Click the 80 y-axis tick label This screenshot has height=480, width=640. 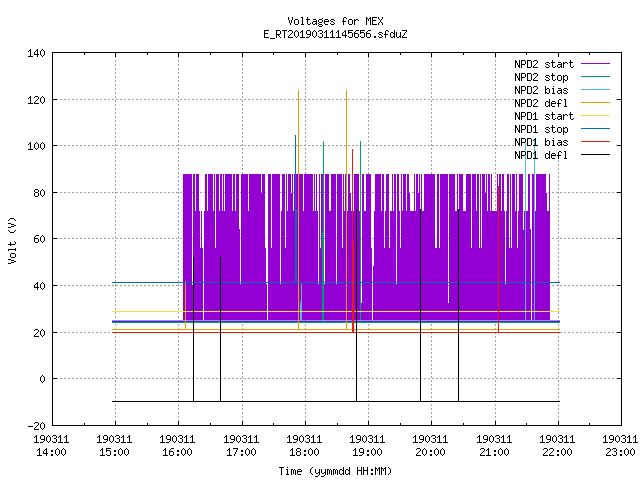pos(40,193)
